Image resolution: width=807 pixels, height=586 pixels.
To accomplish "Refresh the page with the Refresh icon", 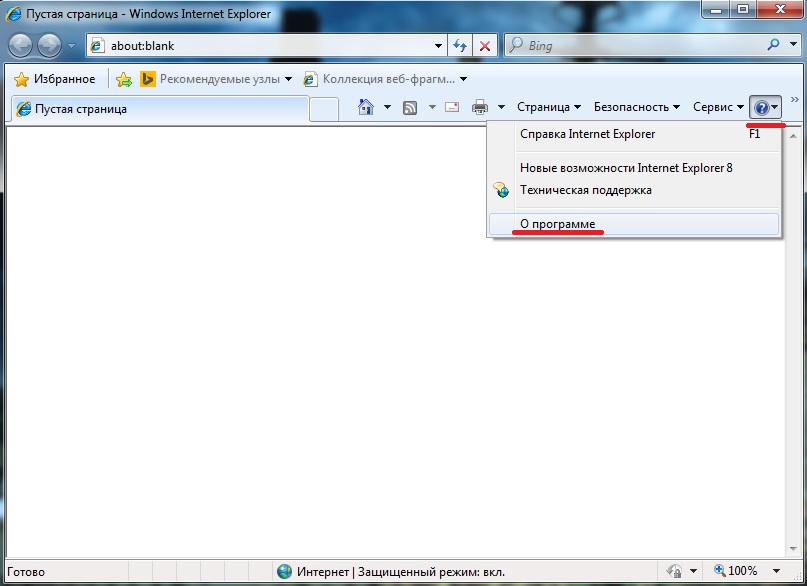I will (460, 46).
